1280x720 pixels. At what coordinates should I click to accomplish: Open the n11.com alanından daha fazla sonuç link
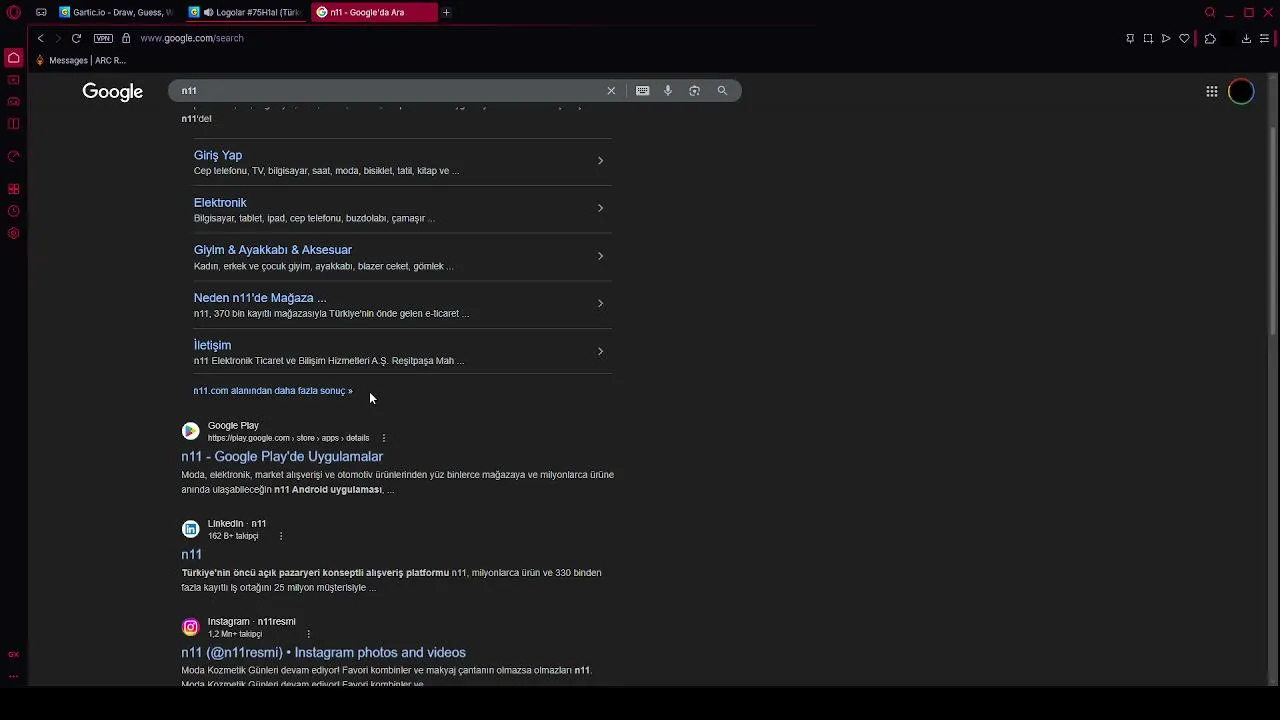tap(273, 391)
